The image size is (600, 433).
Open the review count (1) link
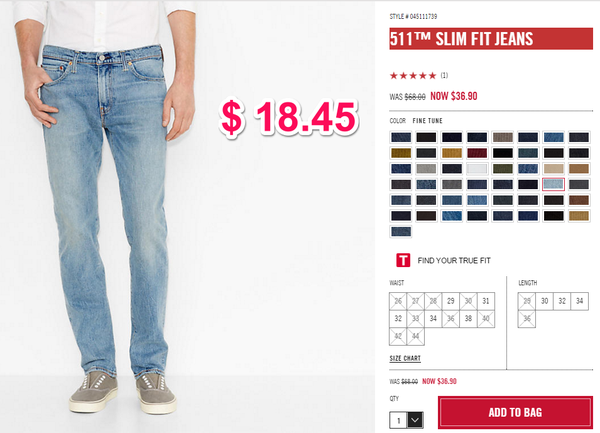point(444,75)
